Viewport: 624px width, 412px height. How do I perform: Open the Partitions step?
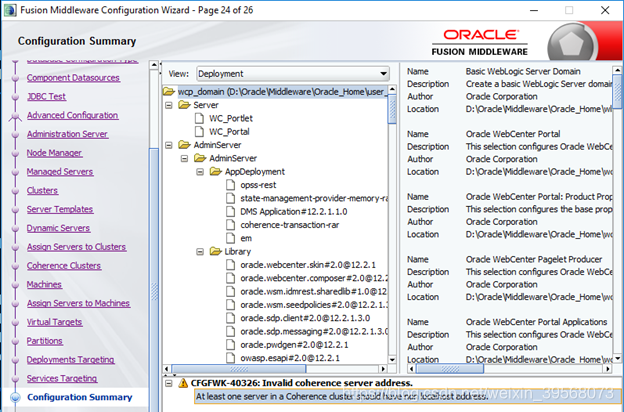coord(45,341)
